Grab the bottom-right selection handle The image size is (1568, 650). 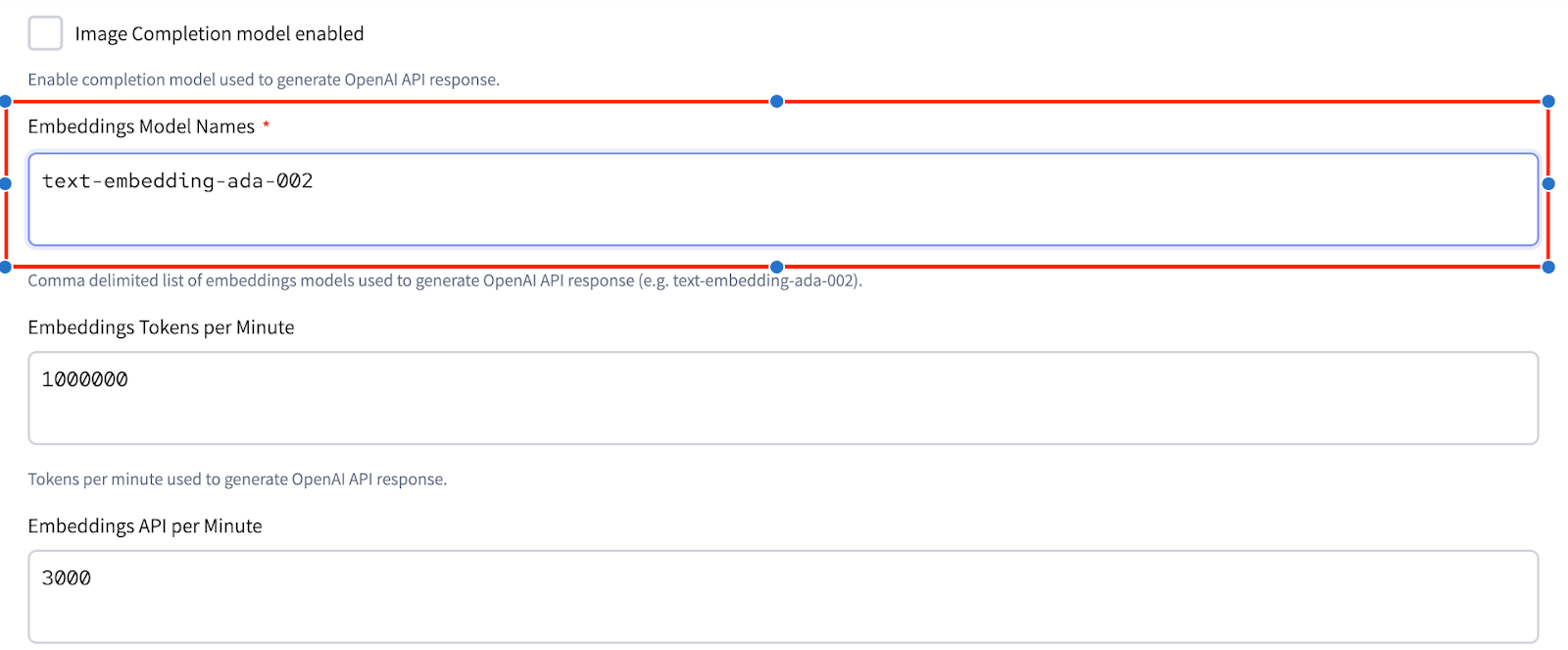point(1548,267)
